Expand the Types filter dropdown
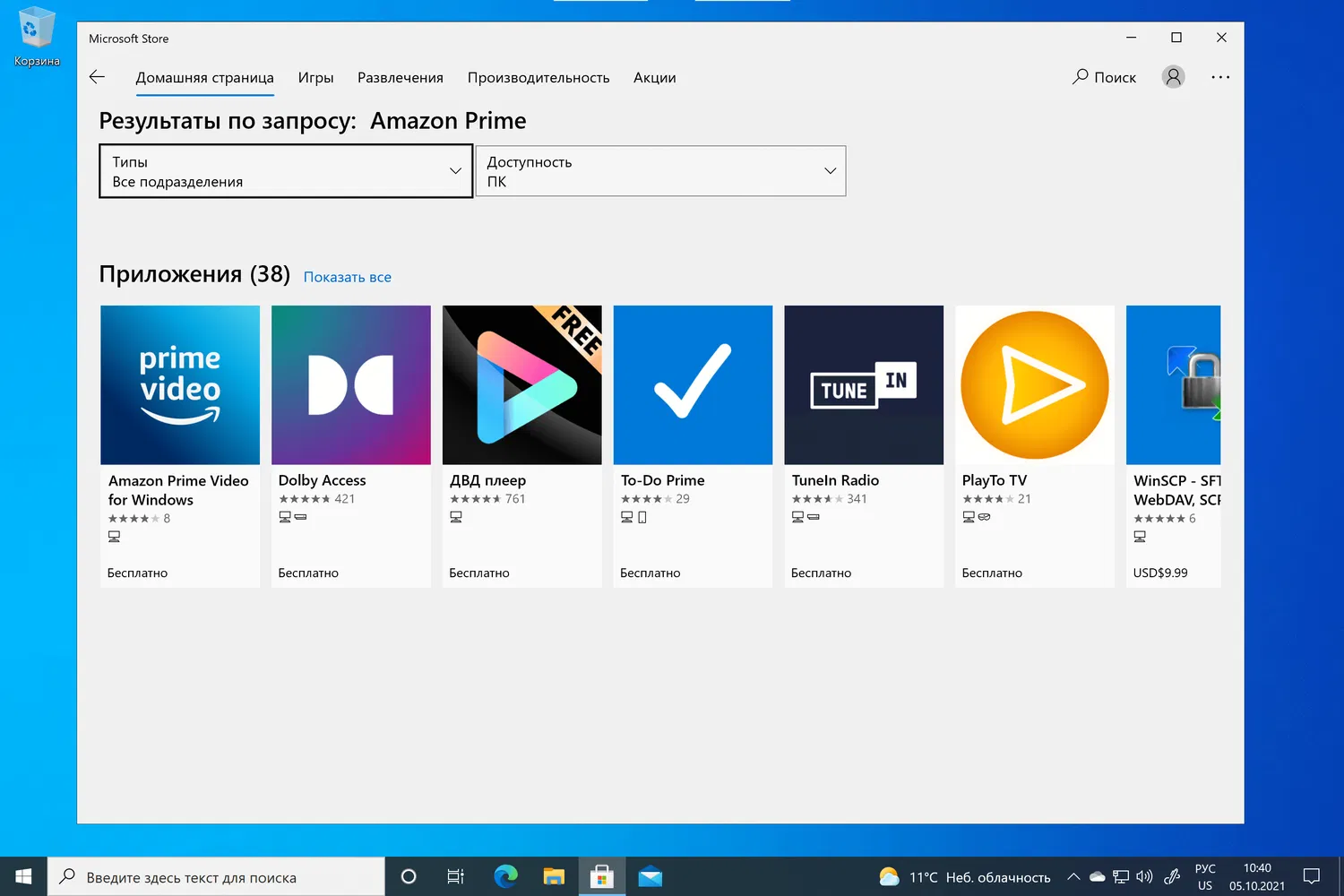 286,171
